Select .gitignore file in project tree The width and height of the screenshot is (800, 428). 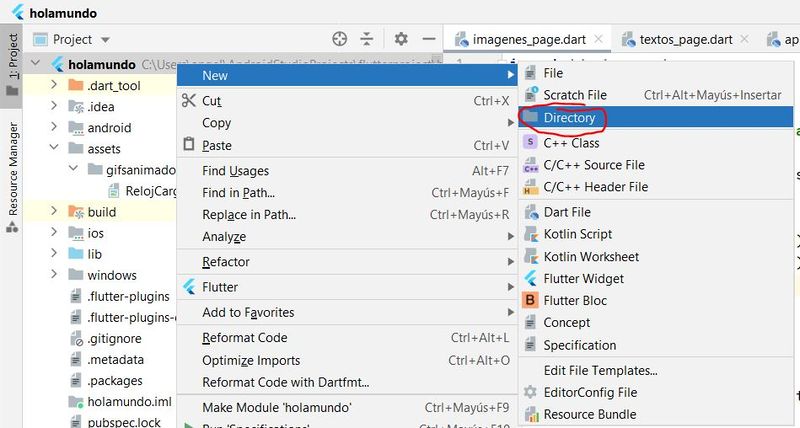(106, 338)
